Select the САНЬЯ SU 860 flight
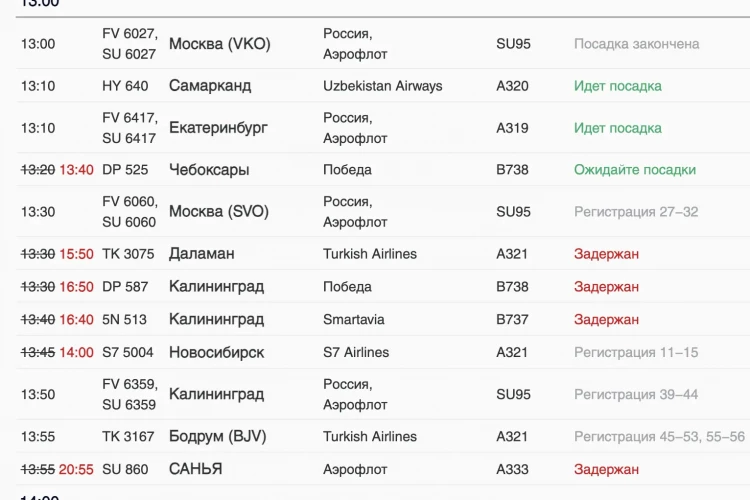The width and height of the screenshot is (750, 500). pos(383,469)
